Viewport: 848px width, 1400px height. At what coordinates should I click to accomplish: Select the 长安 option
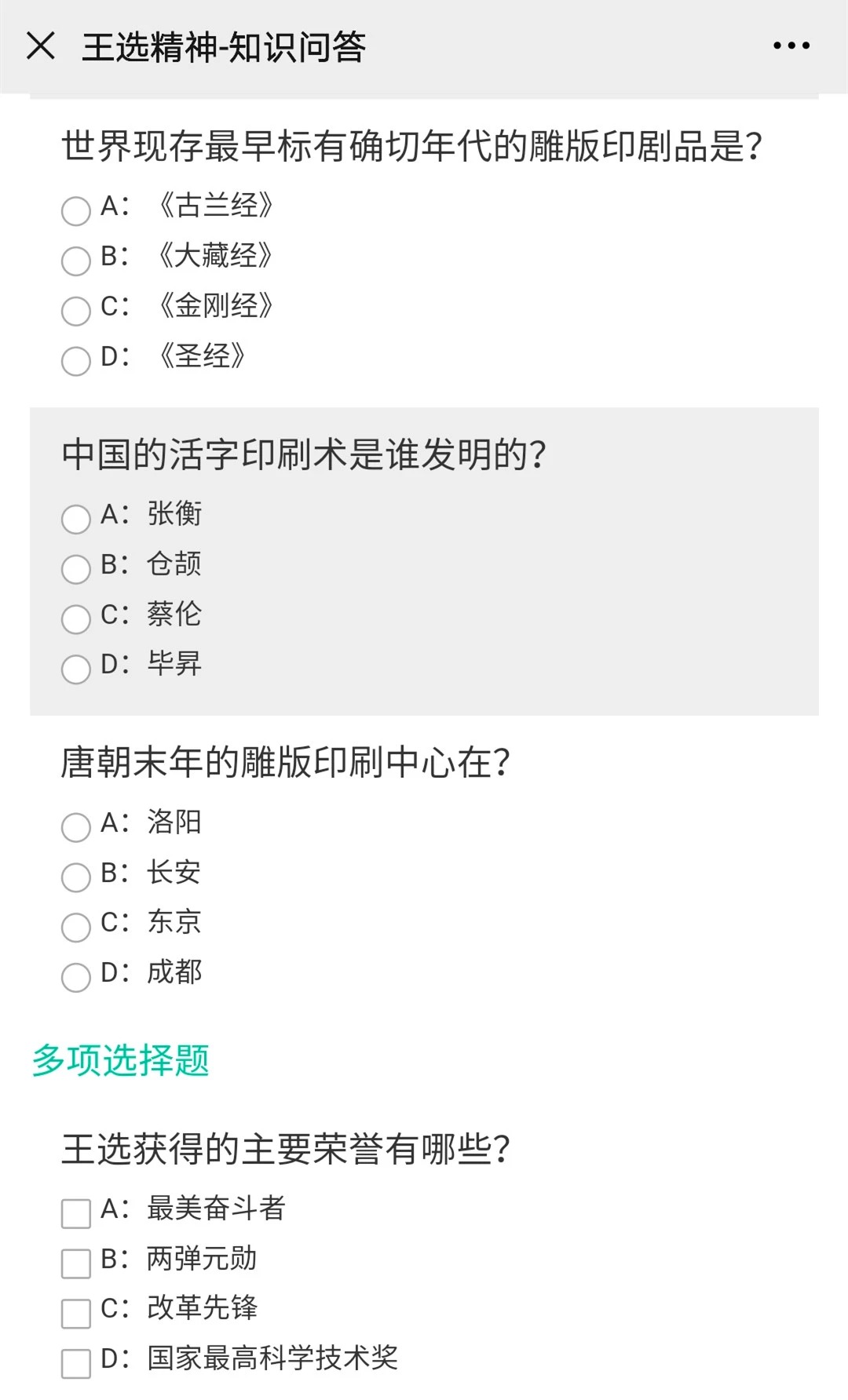coord(76,877)
